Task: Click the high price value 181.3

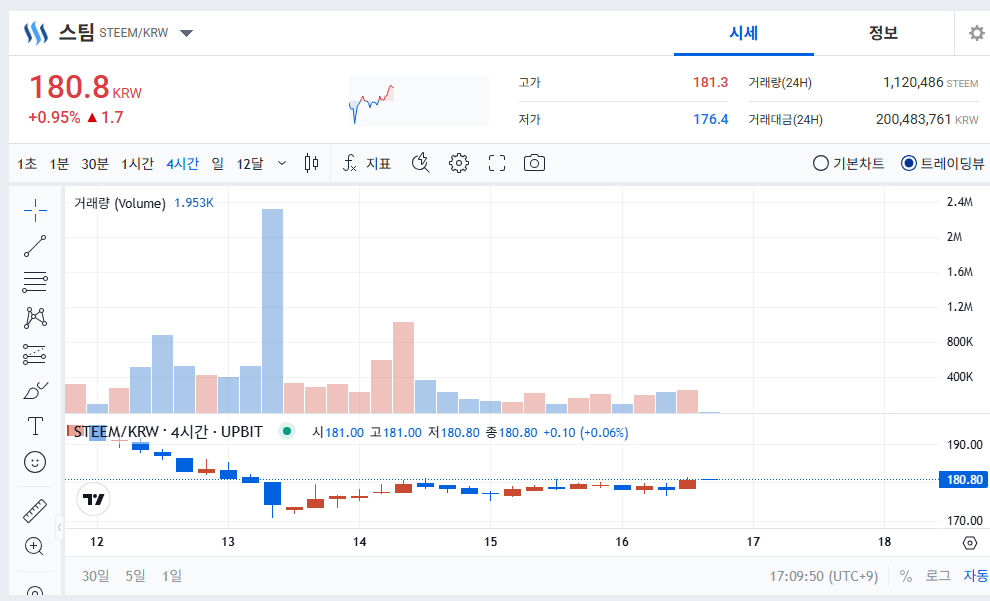Action: [710, 83]
